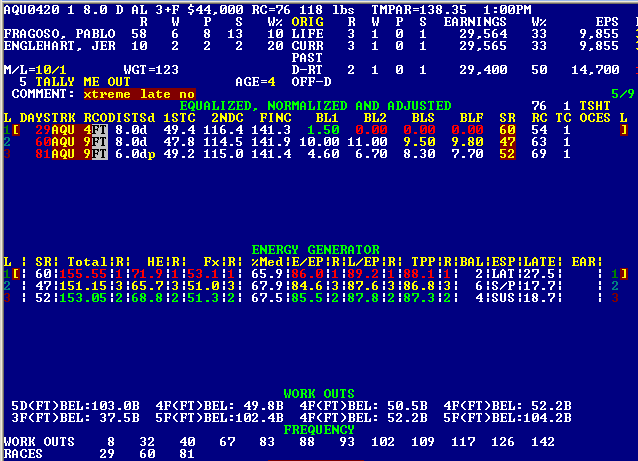Click the ESP column header
Screen dimensions: 638x461
point(503,262)
